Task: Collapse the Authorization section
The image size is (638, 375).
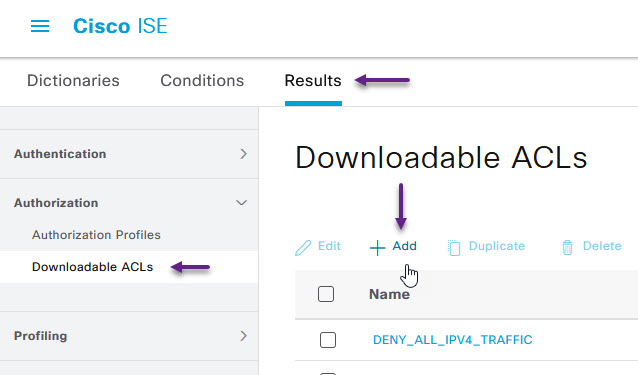Action: tap(129, 203)
